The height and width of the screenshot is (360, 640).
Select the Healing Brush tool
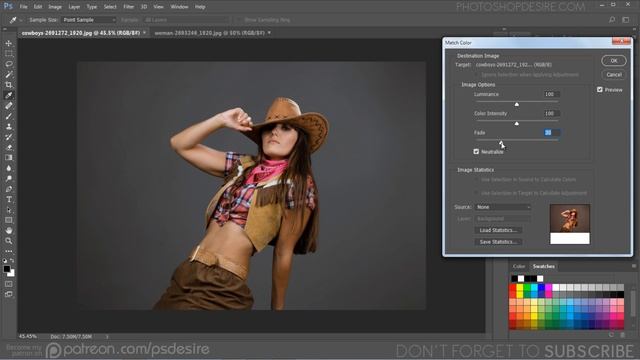(9, 106)
